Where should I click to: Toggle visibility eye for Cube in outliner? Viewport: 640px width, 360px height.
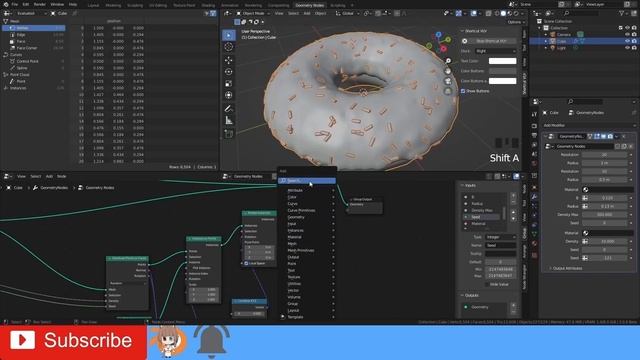627,41
